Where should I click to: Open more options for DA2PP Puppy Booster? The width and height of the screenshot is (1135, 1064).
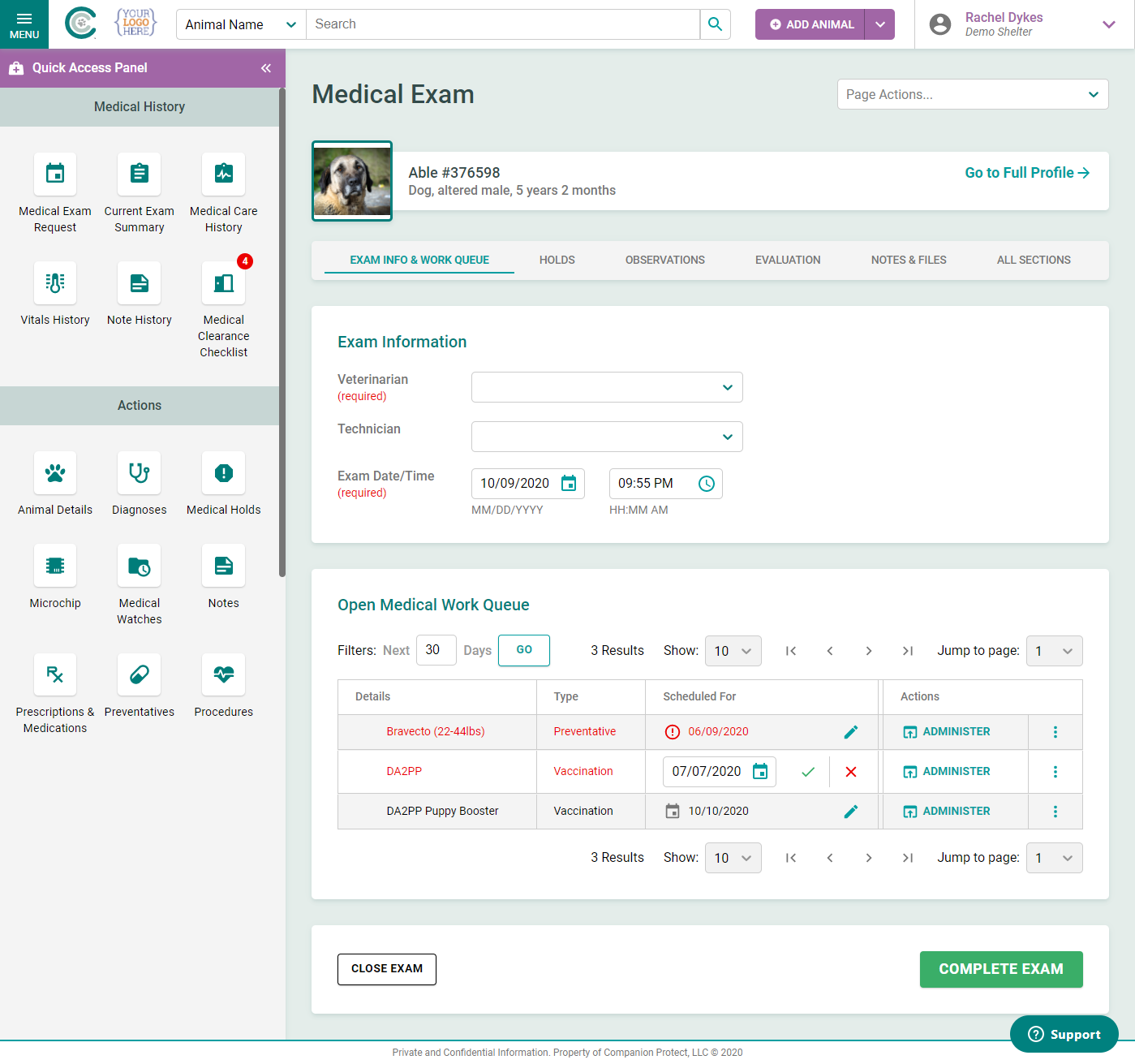[1055, 812]
